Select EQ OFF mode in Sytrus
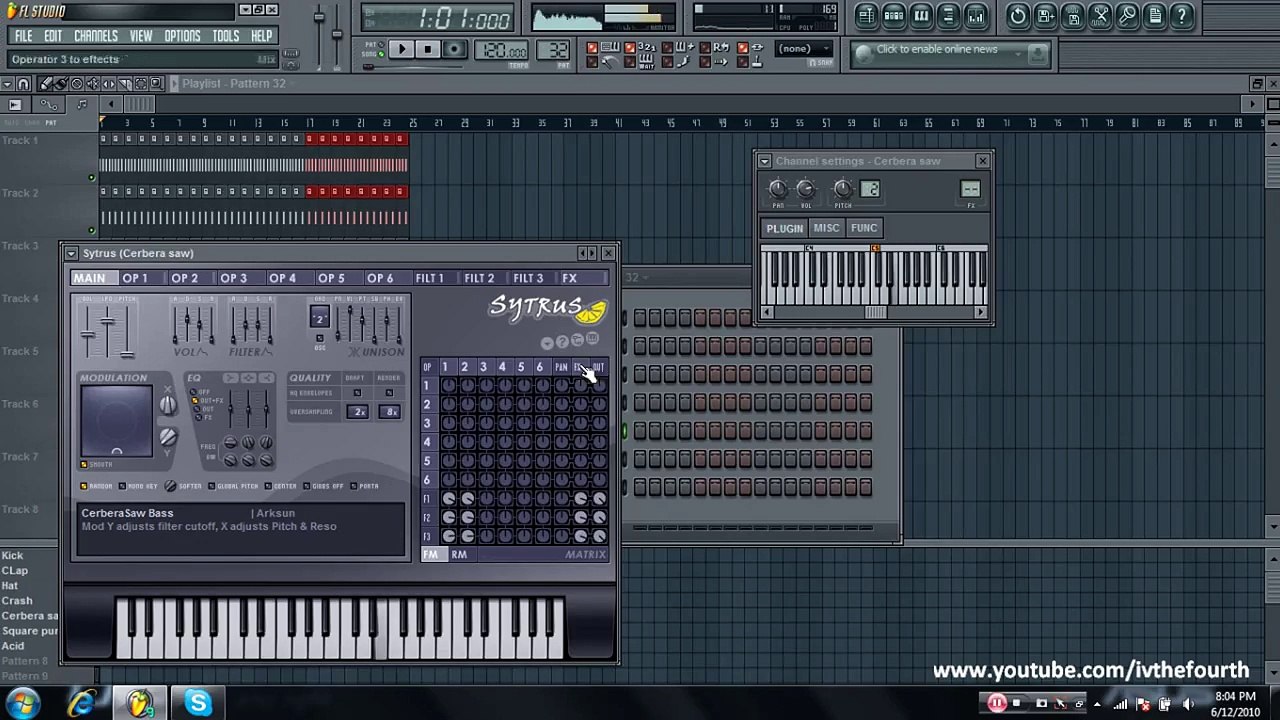Screen dimensions: 1280x720 pos(201,392)
